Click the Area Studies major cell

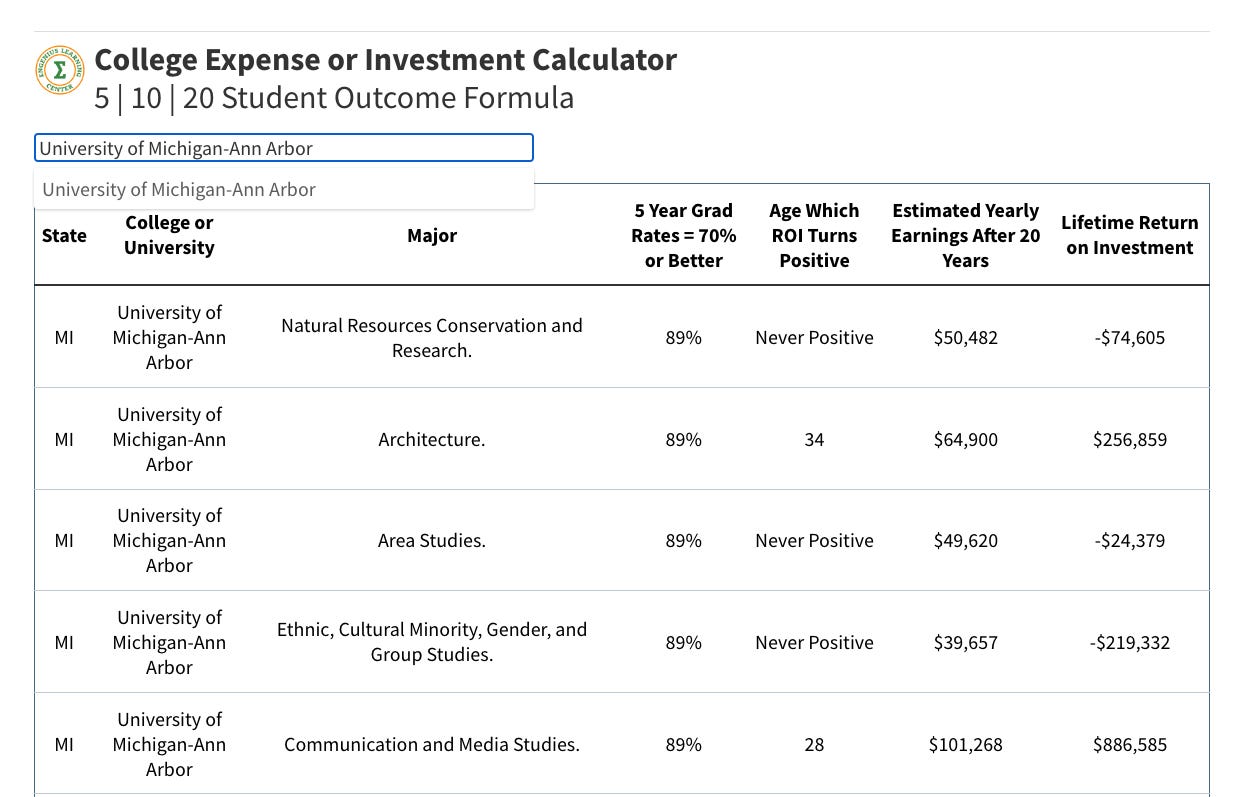[x=431, y=541]
